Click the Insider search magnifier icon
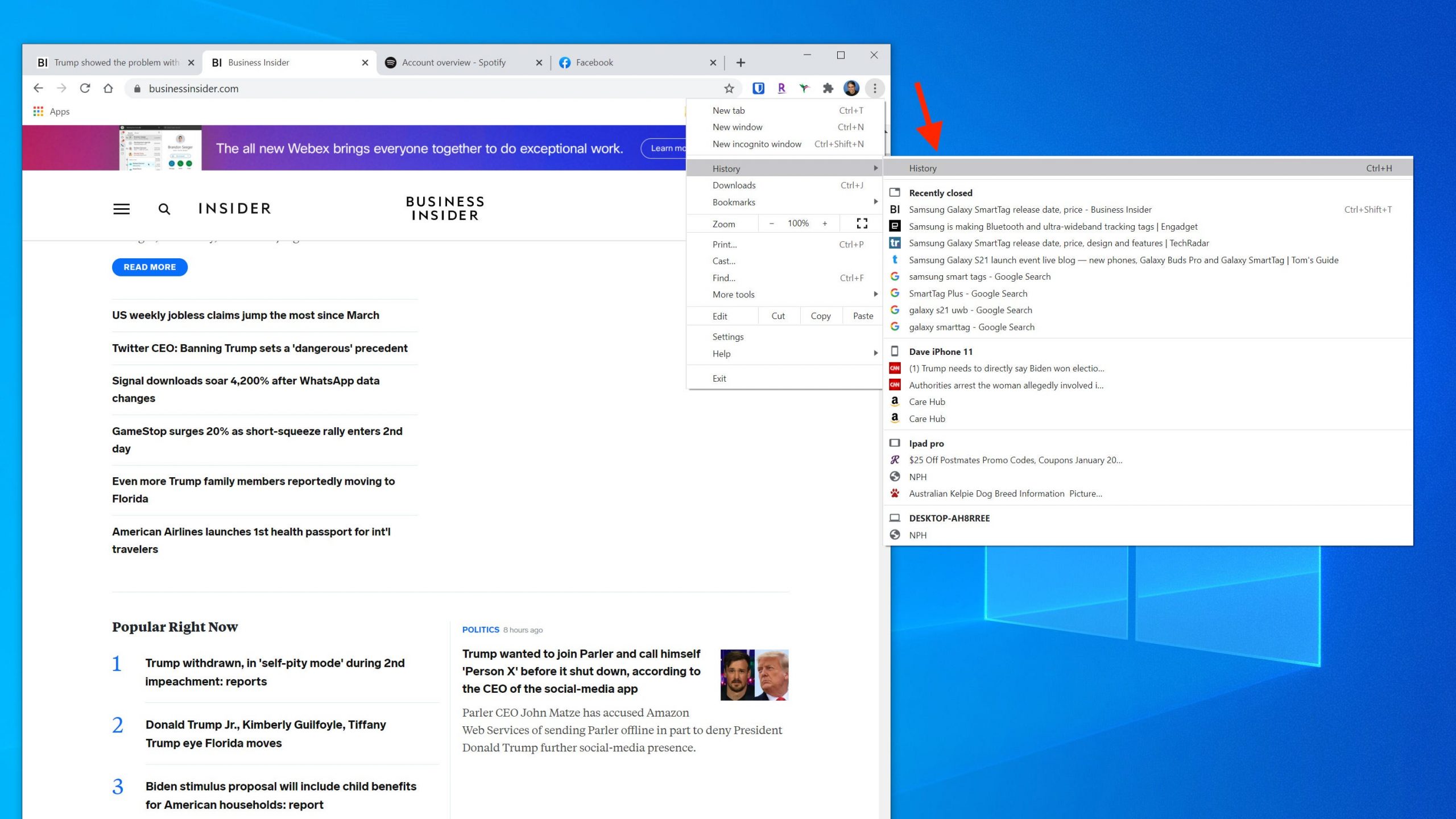1456x819 pixels. (164, 209)
